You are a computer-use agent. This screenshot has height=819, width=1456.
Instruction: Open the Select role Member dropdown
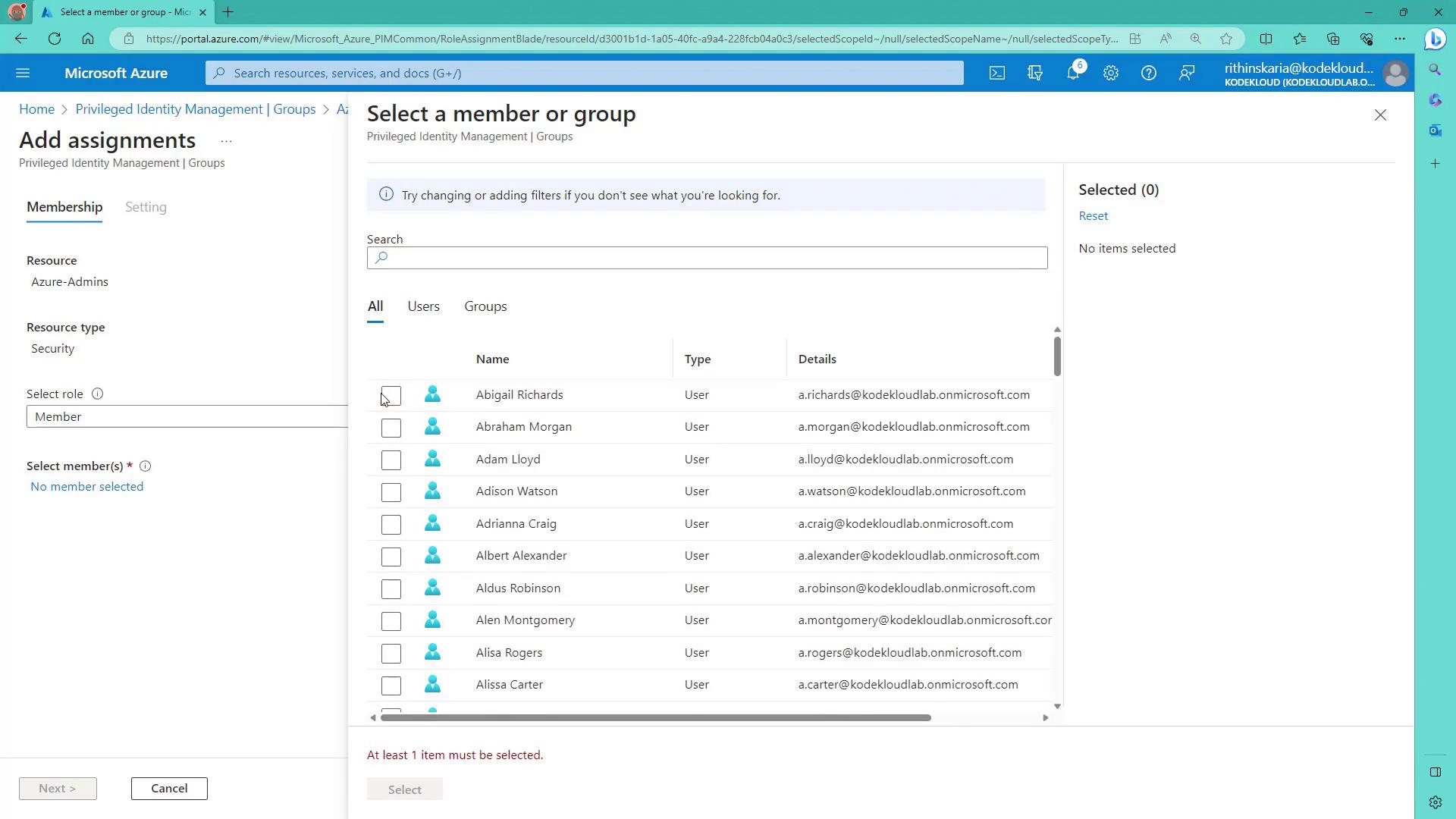(x=187, y=416)
